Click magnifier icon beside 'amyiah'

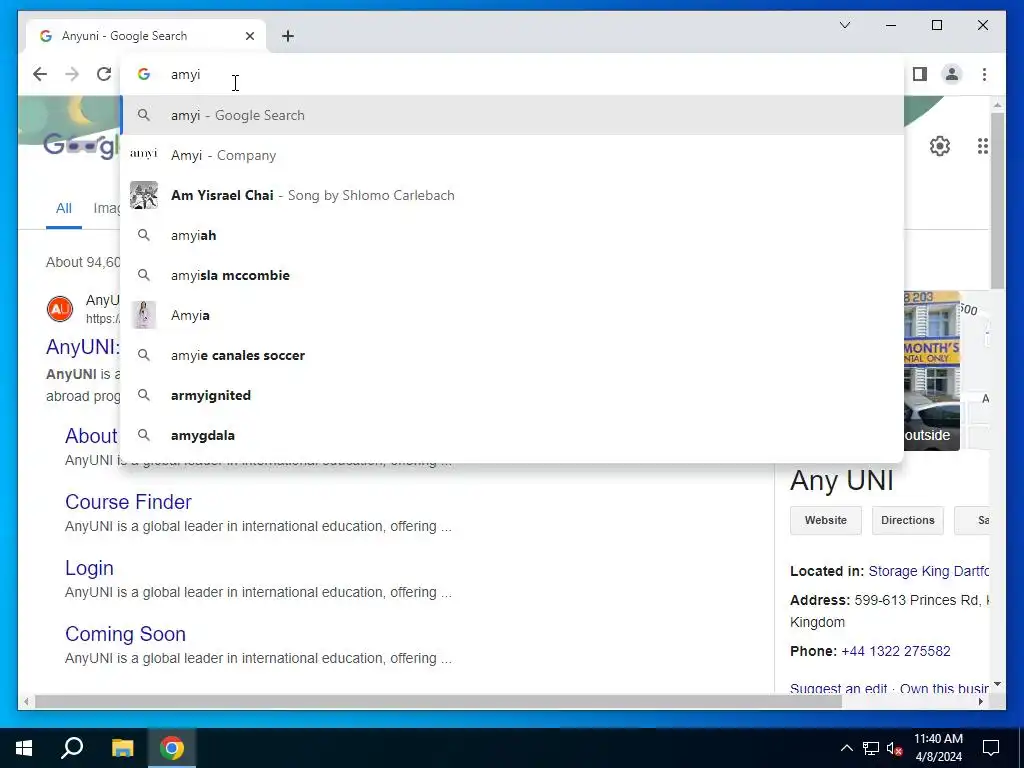point(144,235)
